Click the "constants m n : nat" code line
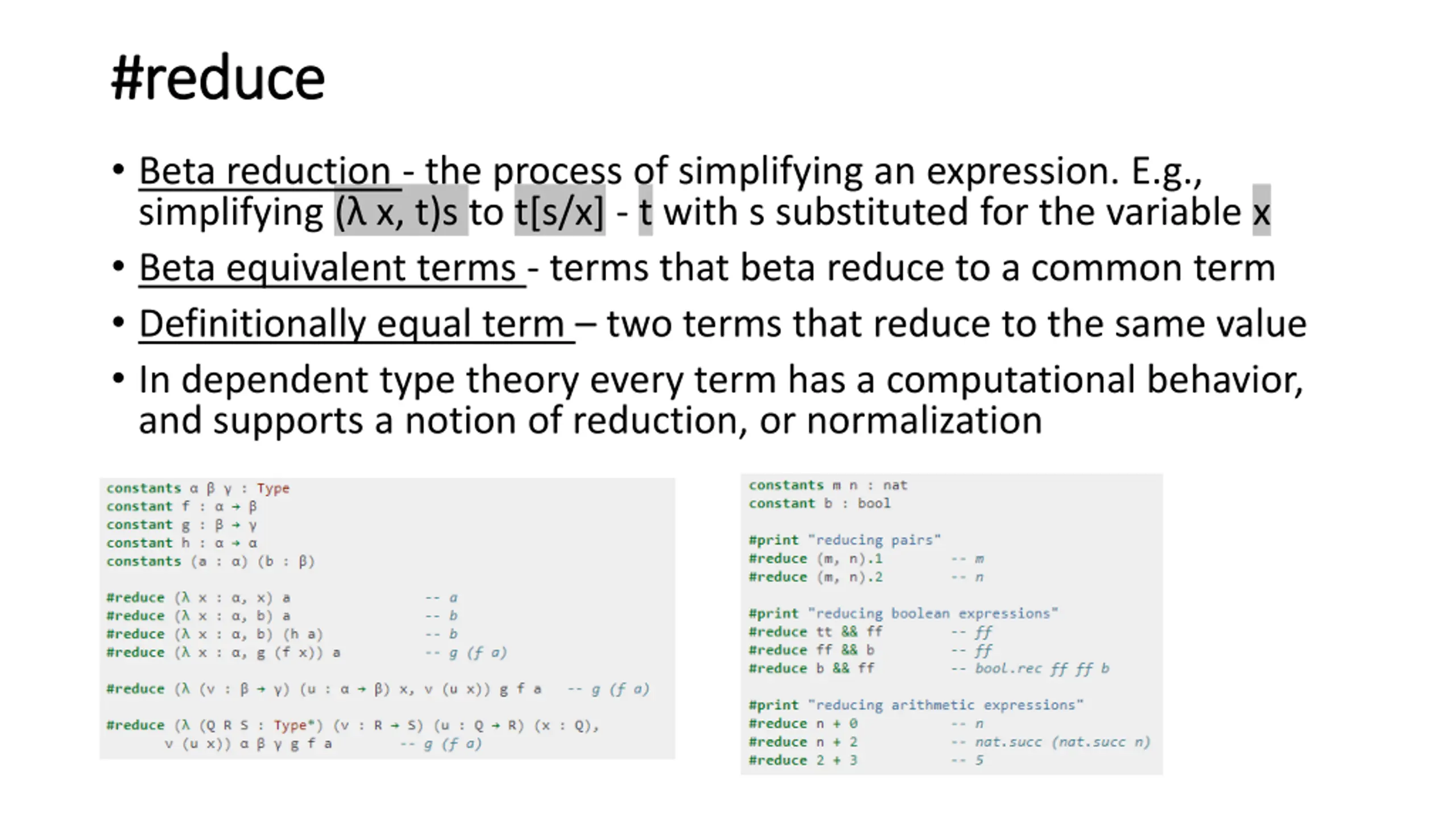 point(828,485)
